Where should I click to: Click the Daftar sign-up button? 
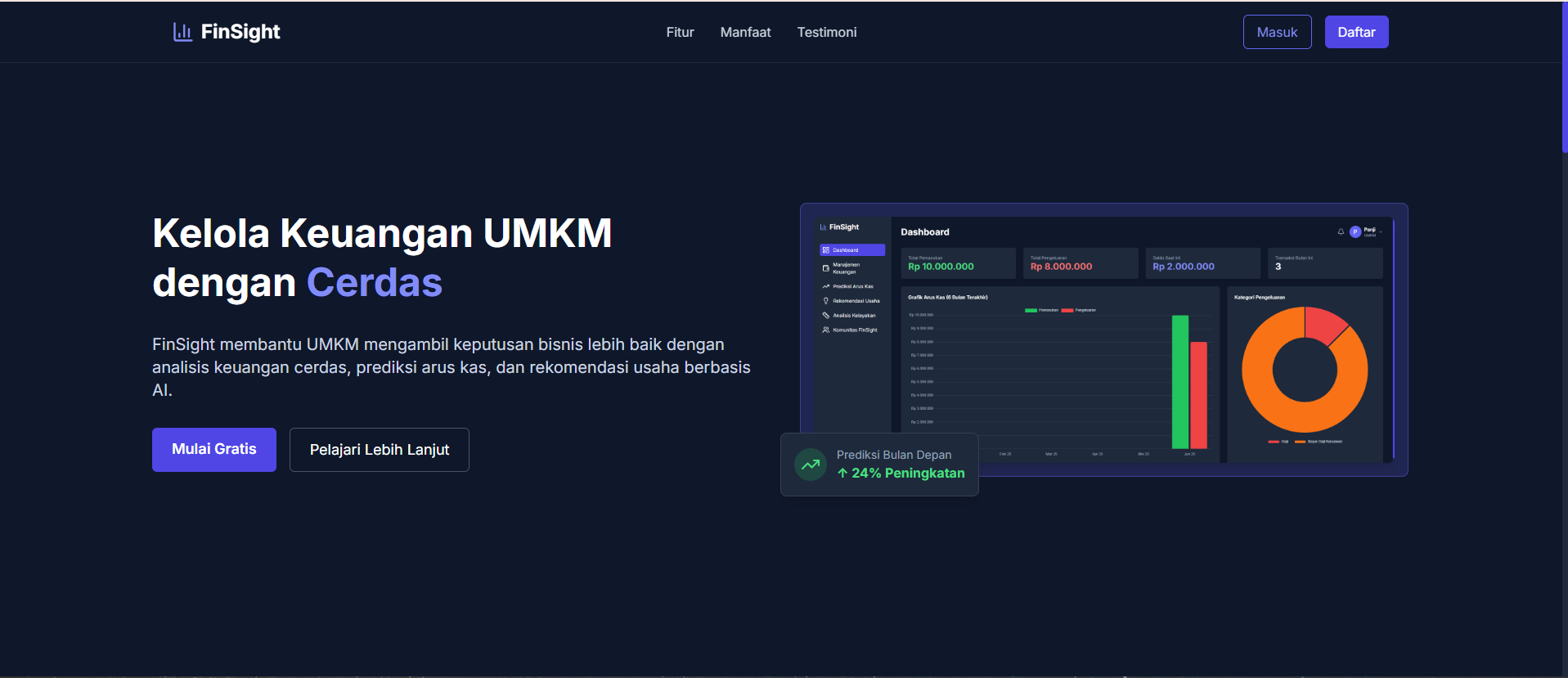tap(1356, 32)
